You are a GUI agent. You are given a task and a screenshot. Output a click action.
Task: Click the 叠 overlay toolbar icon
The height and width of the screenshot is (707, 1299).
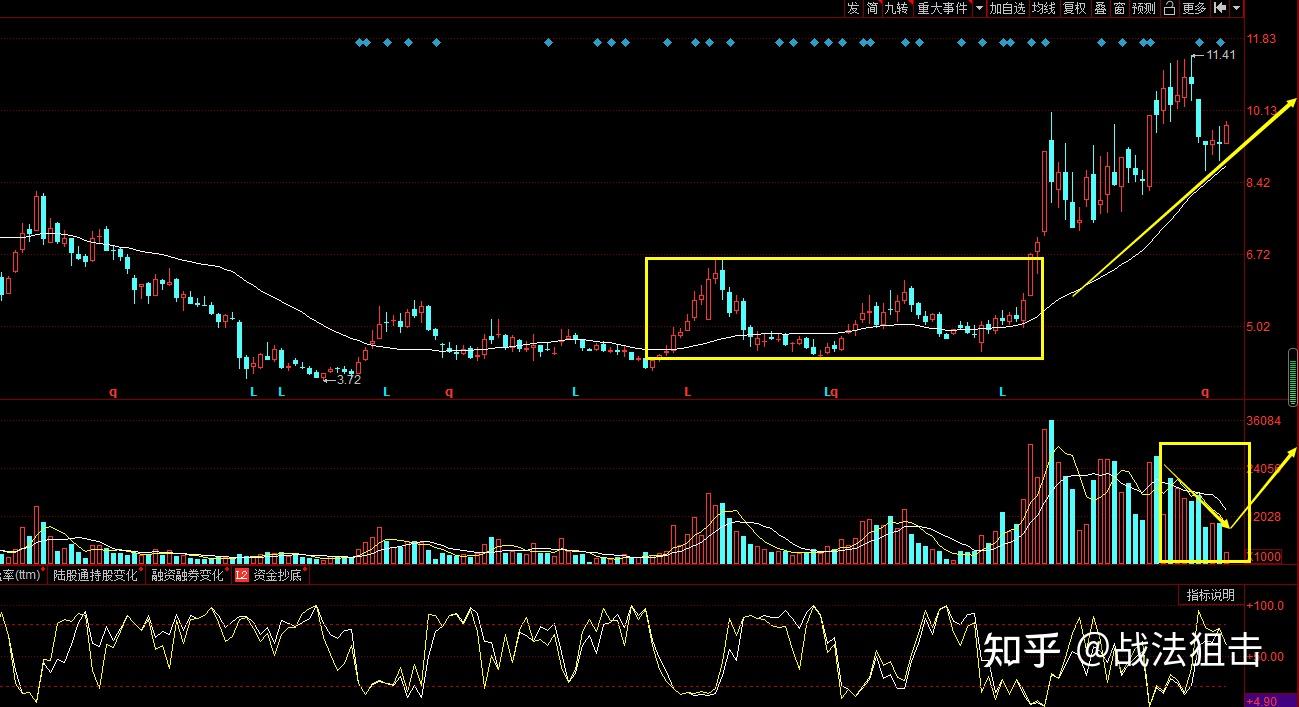click(1100, 8)
